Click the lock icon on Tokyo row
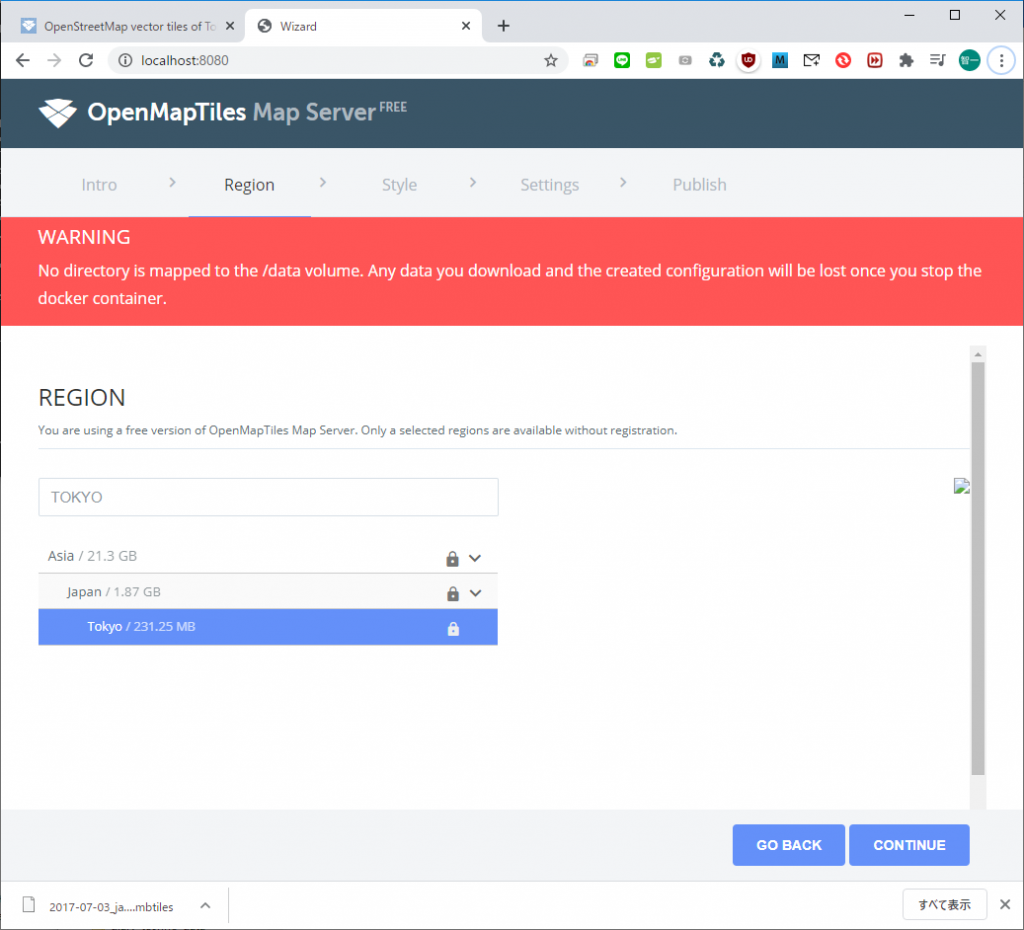The width and height of the screenshot is (1024, 930). 453,629
